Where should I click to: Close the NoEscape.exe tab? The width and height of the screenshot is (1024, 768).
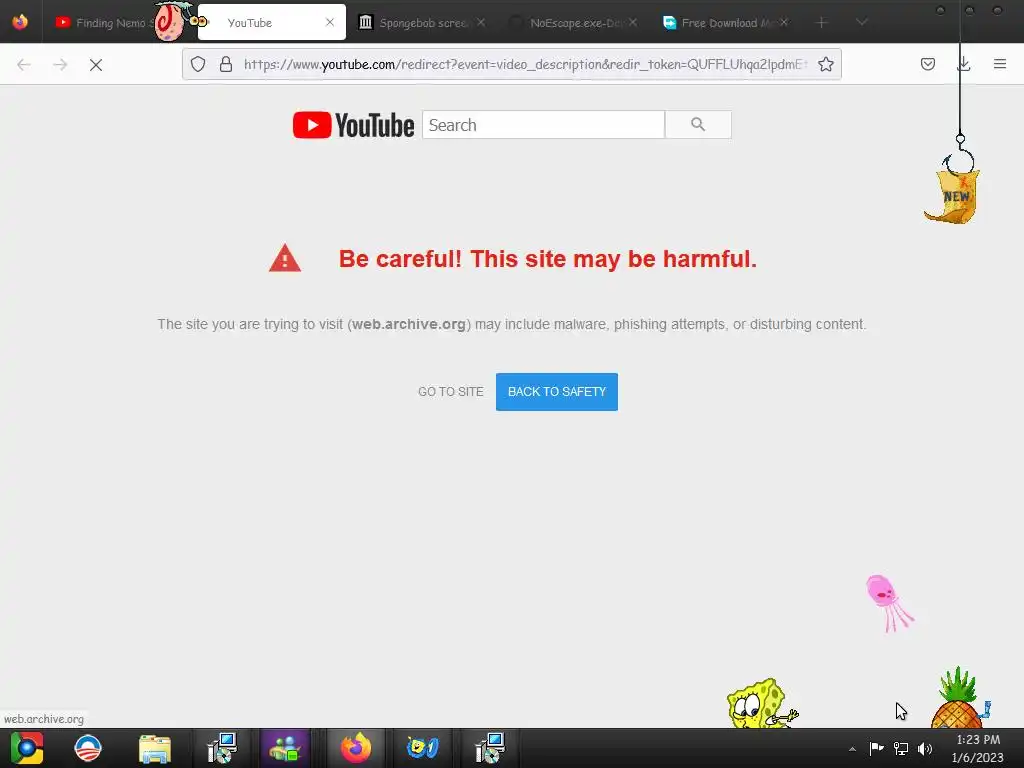(x=633, y=23)
